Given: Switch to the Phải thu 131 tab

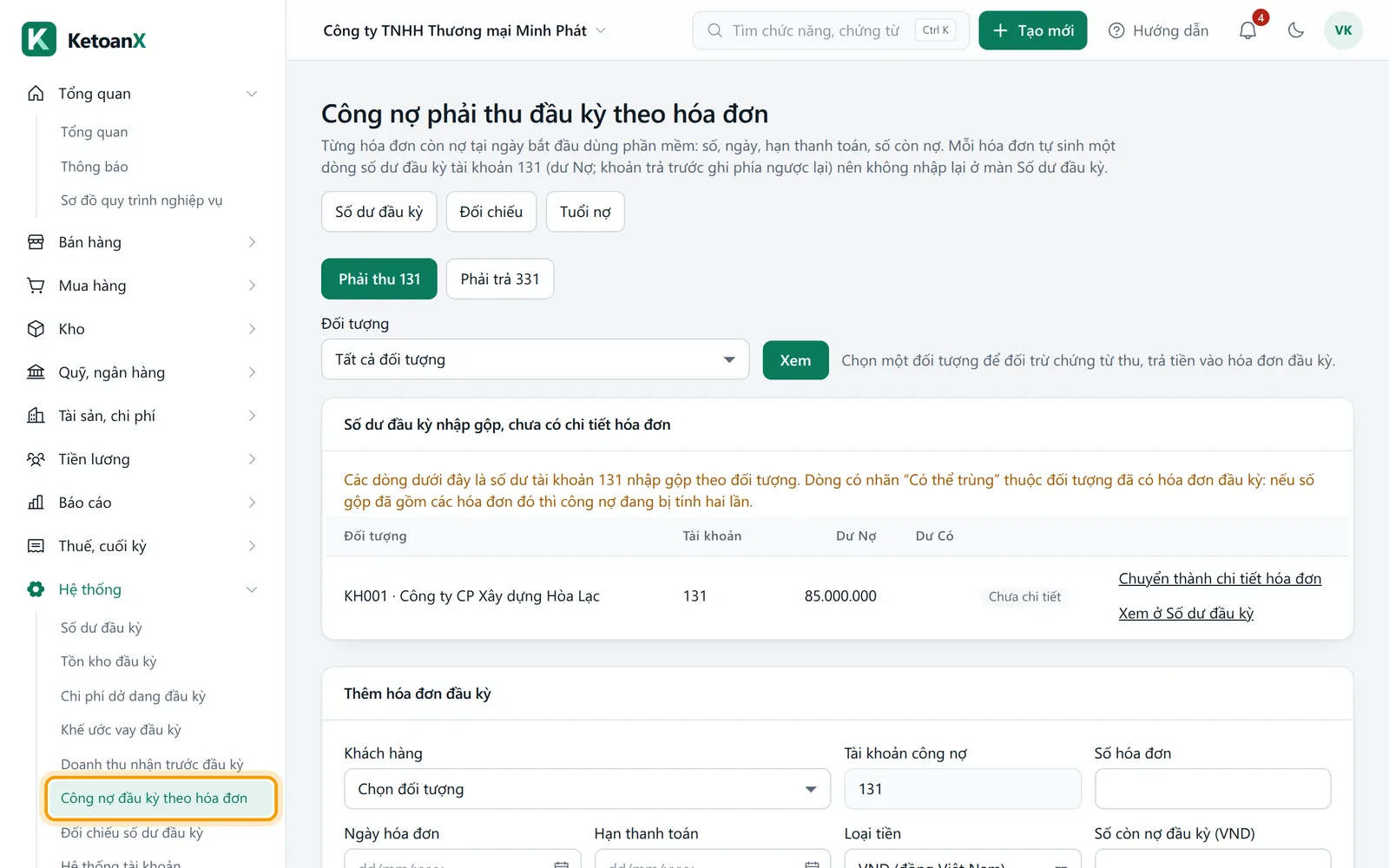Looking at the screenshot, I should (379, 279).
